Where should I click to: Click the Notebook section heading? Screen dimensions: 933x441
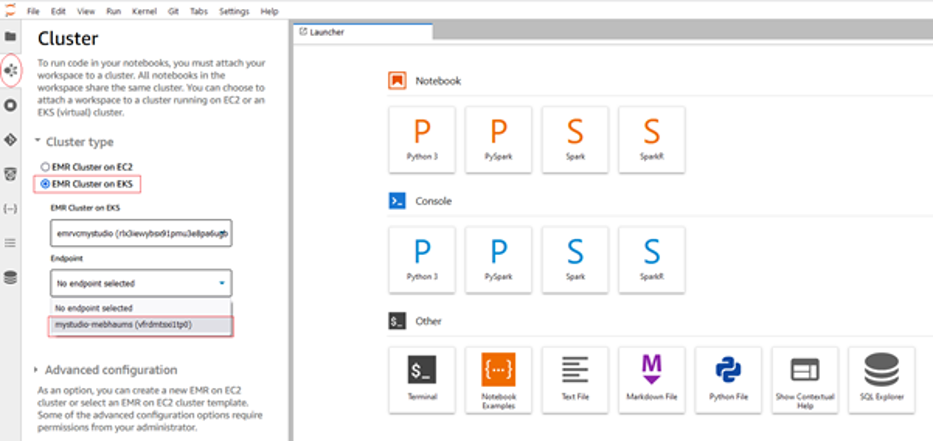[438, 80]
